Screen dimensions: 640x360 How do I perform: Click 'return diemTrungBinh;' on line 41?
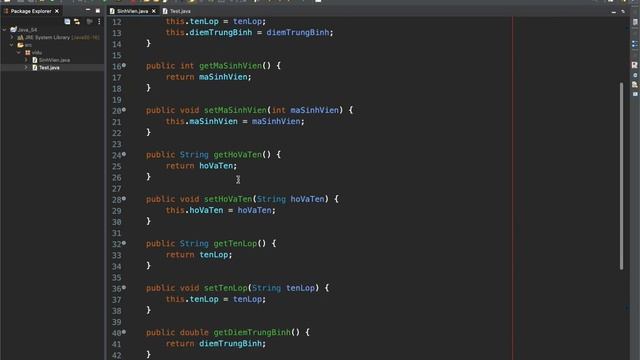tap(216, 344)
